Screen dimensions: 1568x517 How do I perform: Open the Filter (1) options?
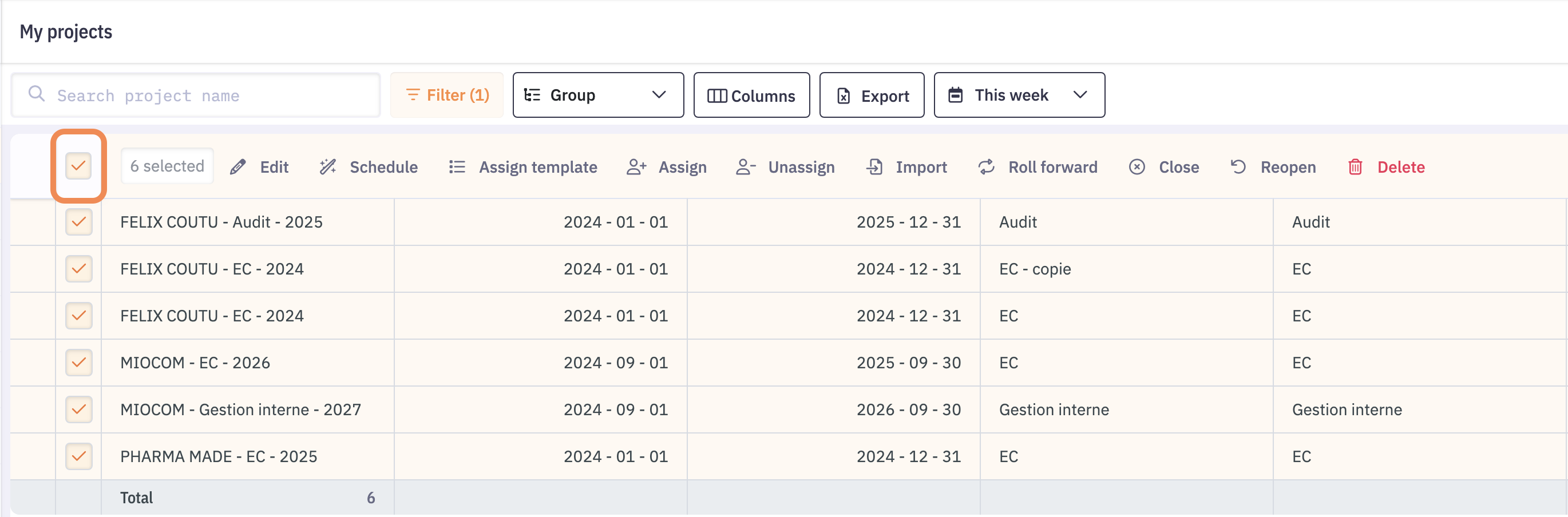pos(447,96)
